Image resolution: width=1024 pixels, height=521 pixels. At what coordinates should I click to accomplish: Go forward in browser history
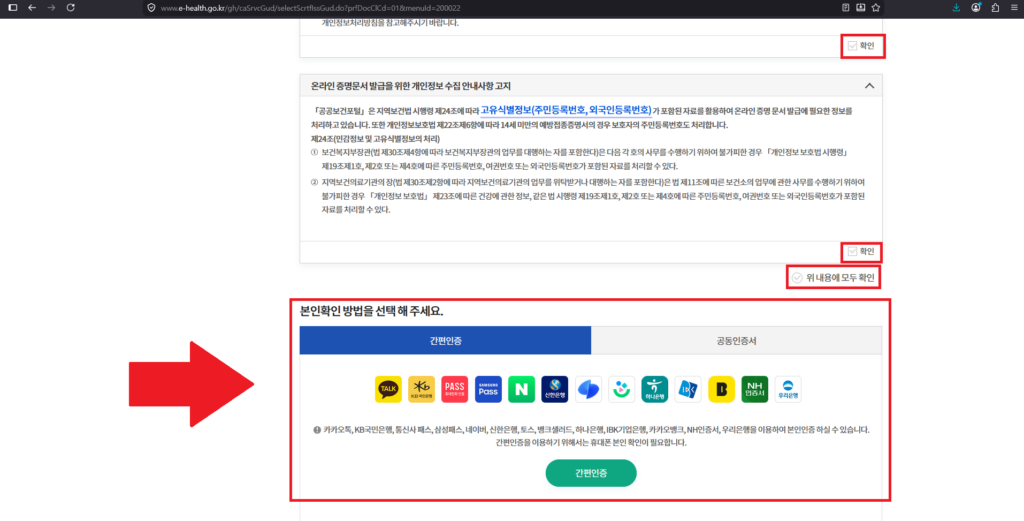point(51,8)
